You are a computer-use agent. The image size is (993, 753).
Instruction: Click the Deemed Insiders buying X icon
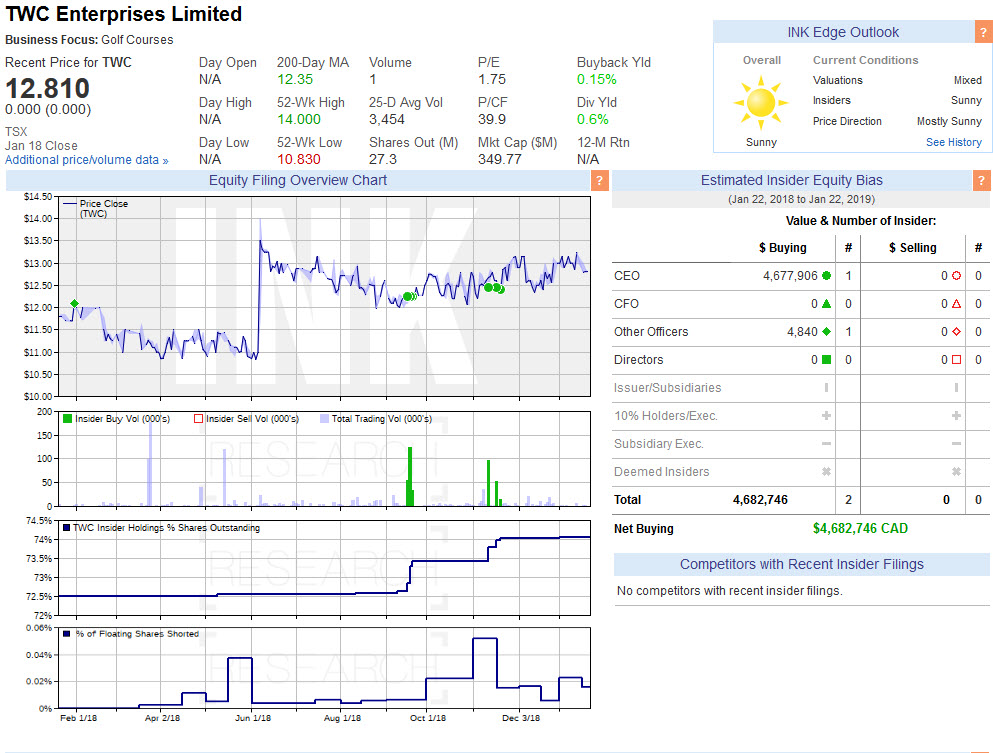(826, 472)
